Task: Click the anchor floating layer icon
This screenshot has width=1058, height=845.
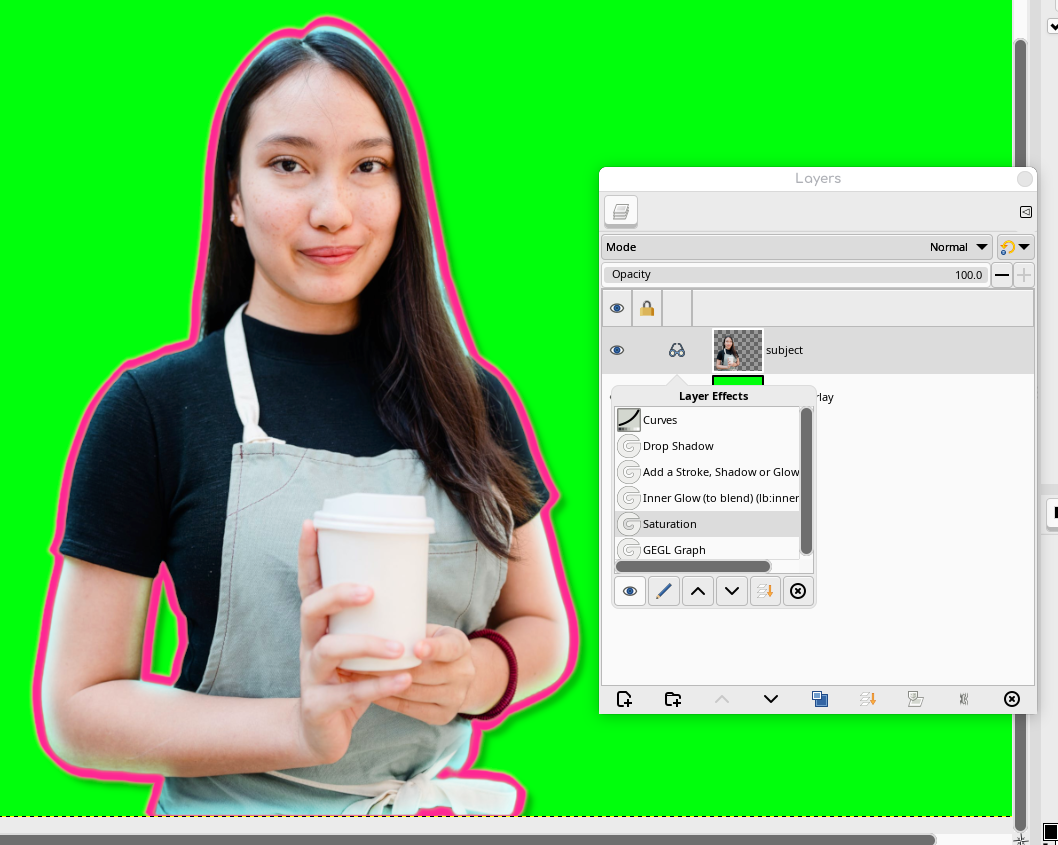Action: pos(964,699)
